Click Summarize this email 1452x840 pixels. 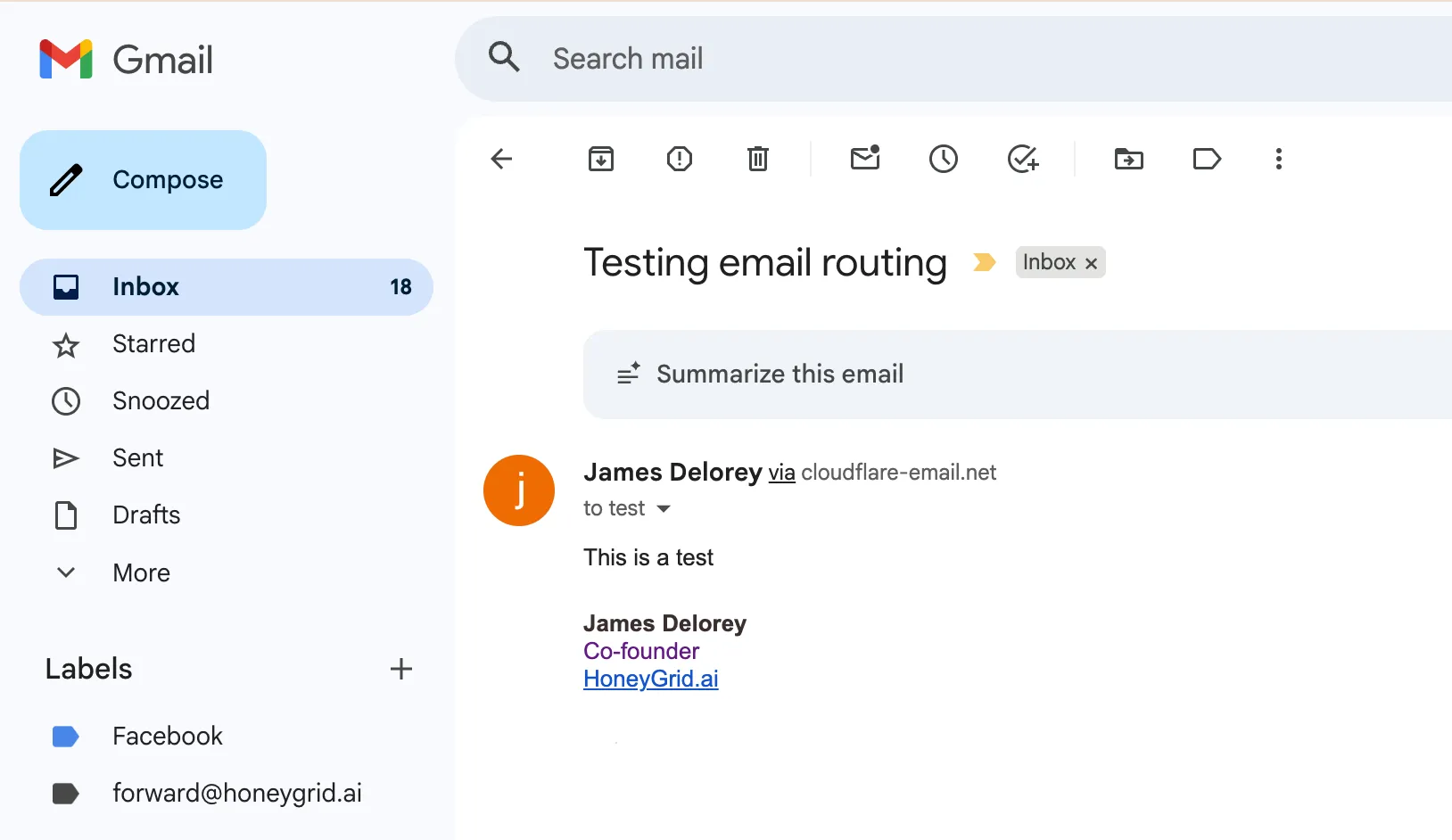click(x=780, y=374)
